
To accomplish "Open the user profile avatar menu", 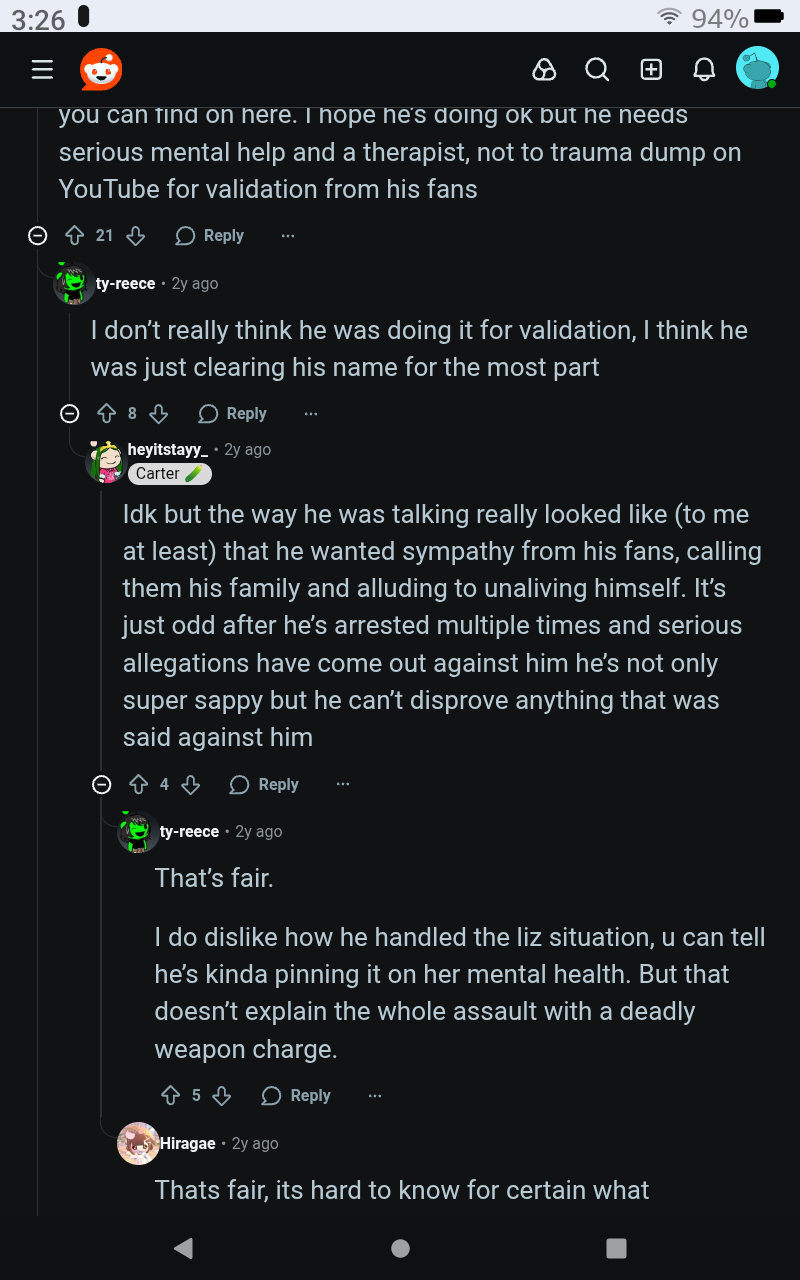I will [x=757, y=69].
